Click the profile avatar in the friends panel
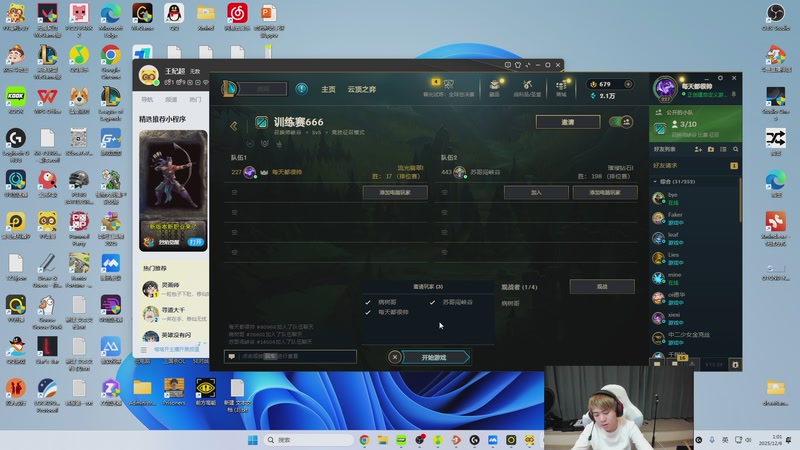 point(665,88)
